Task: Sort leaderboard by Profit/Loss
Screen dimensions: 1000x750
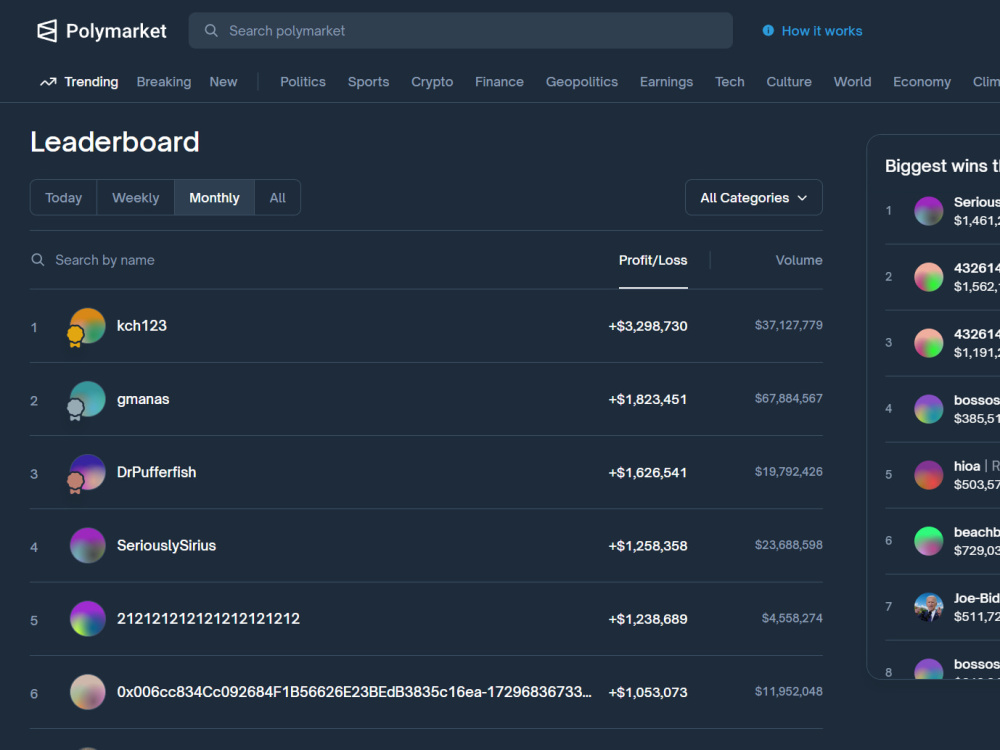Action: tap(653, 260)
